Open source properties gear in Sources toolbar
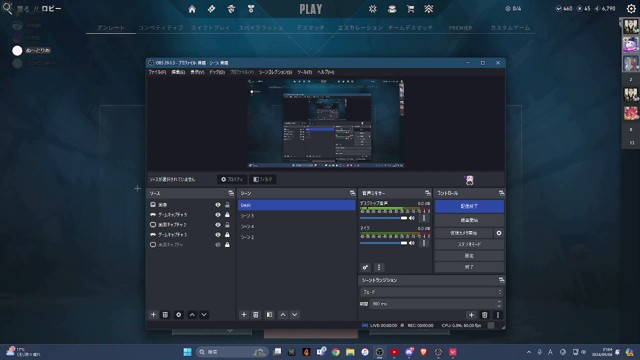 click(x=178, y=315)
